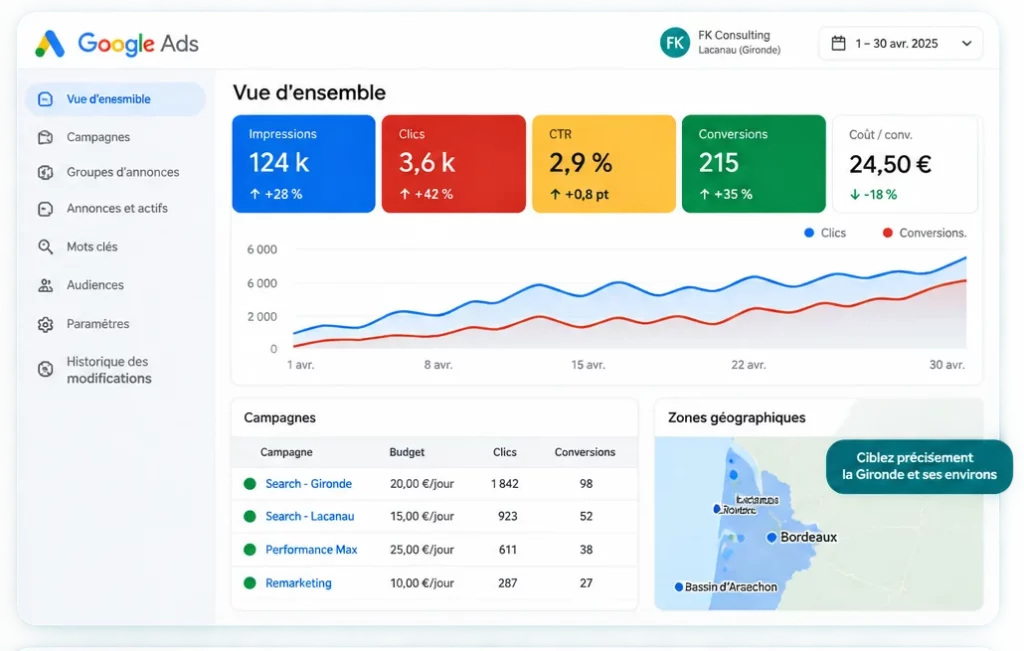The image size is (1024, 651).
Task: Click the Clics column header in table
Action: pyautogui.click(x=505, y=453)
